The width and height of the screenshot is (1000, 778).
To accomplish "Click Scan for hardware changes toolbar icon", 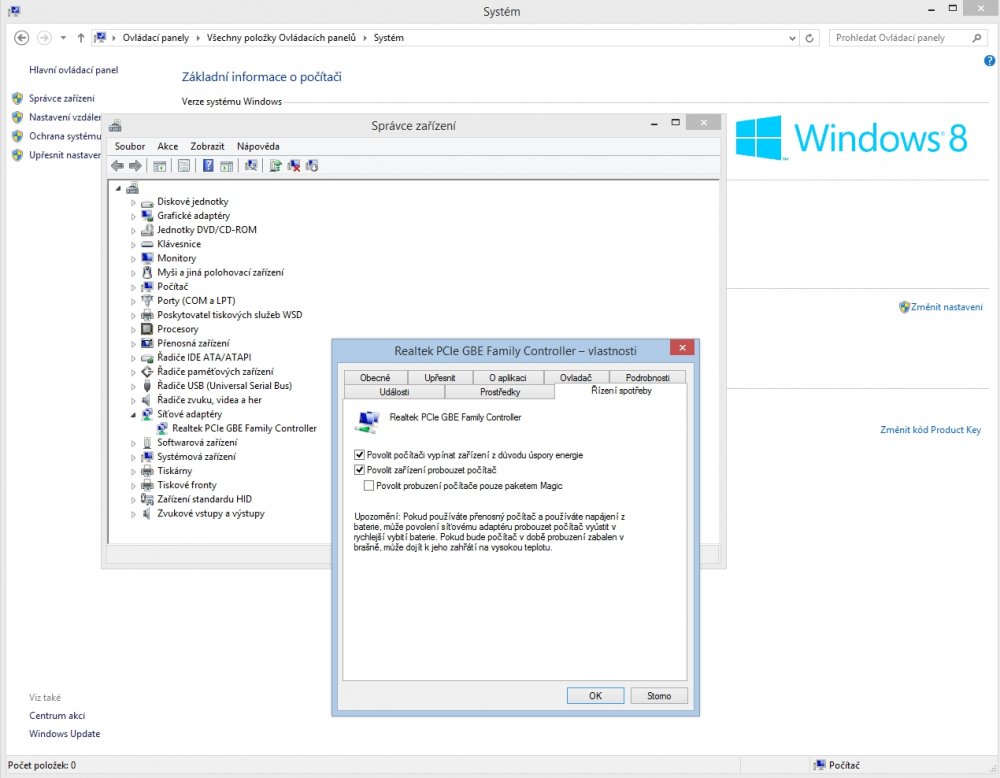I will point(251,166).
